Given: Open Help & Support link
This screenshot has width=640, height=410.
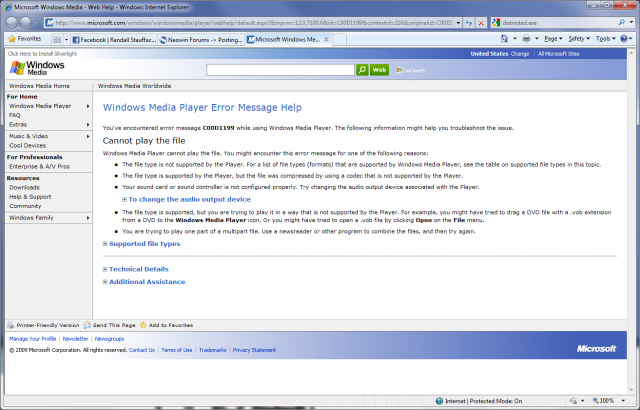Looking at the screenshot, I should 30,197.
